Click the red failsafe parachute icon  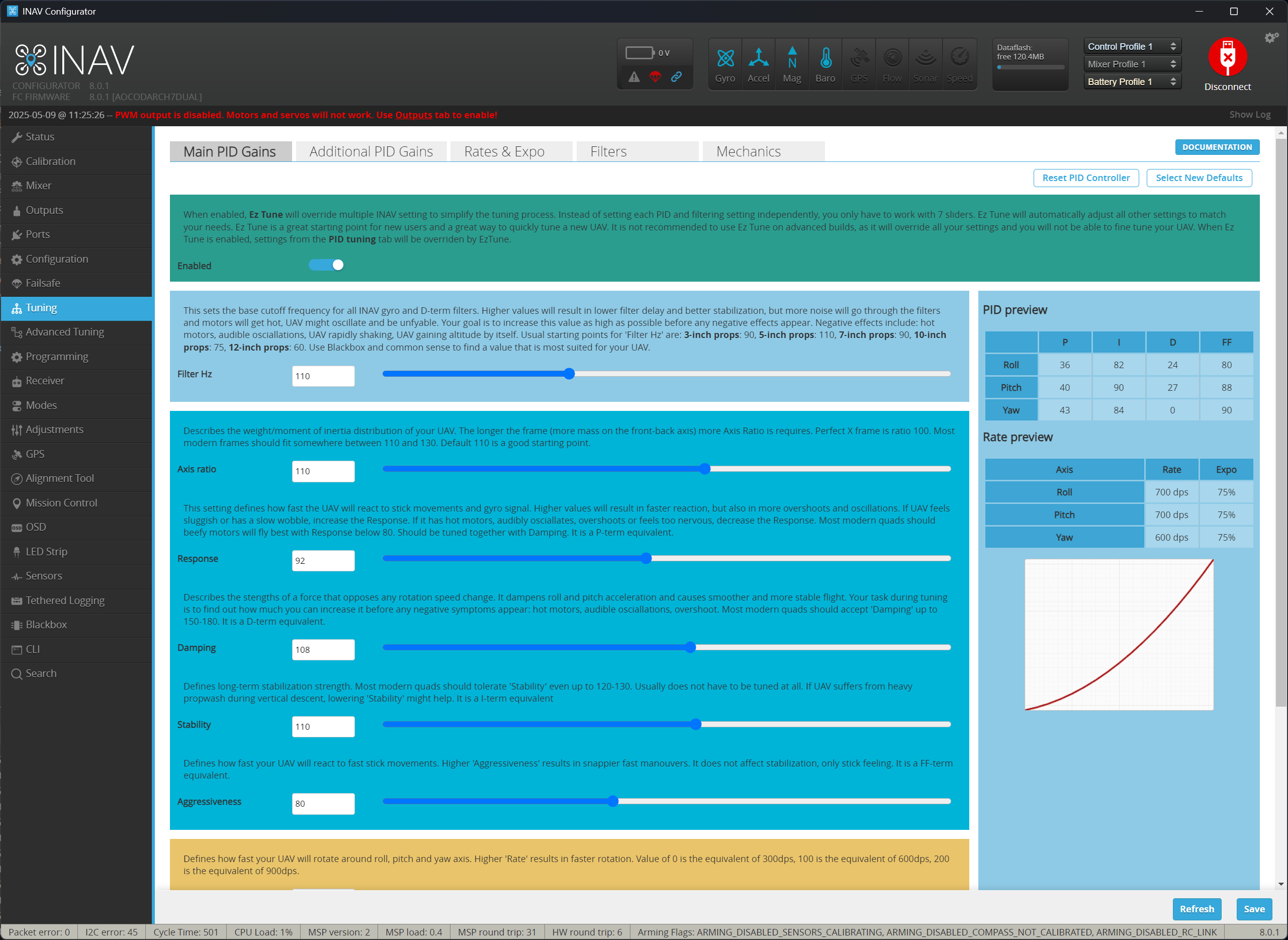[655, 77]
